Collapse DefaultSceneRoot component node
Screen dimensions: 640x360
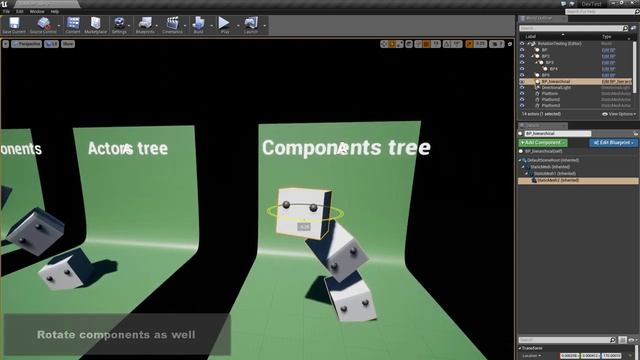[520, 160]
